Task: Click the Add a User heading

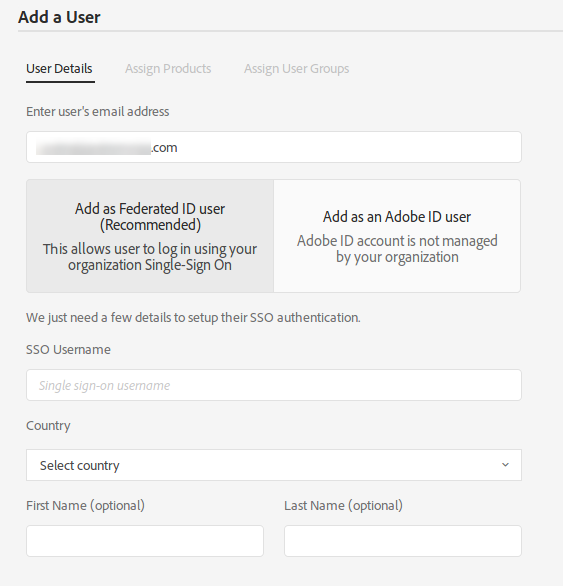Action: 59,17
